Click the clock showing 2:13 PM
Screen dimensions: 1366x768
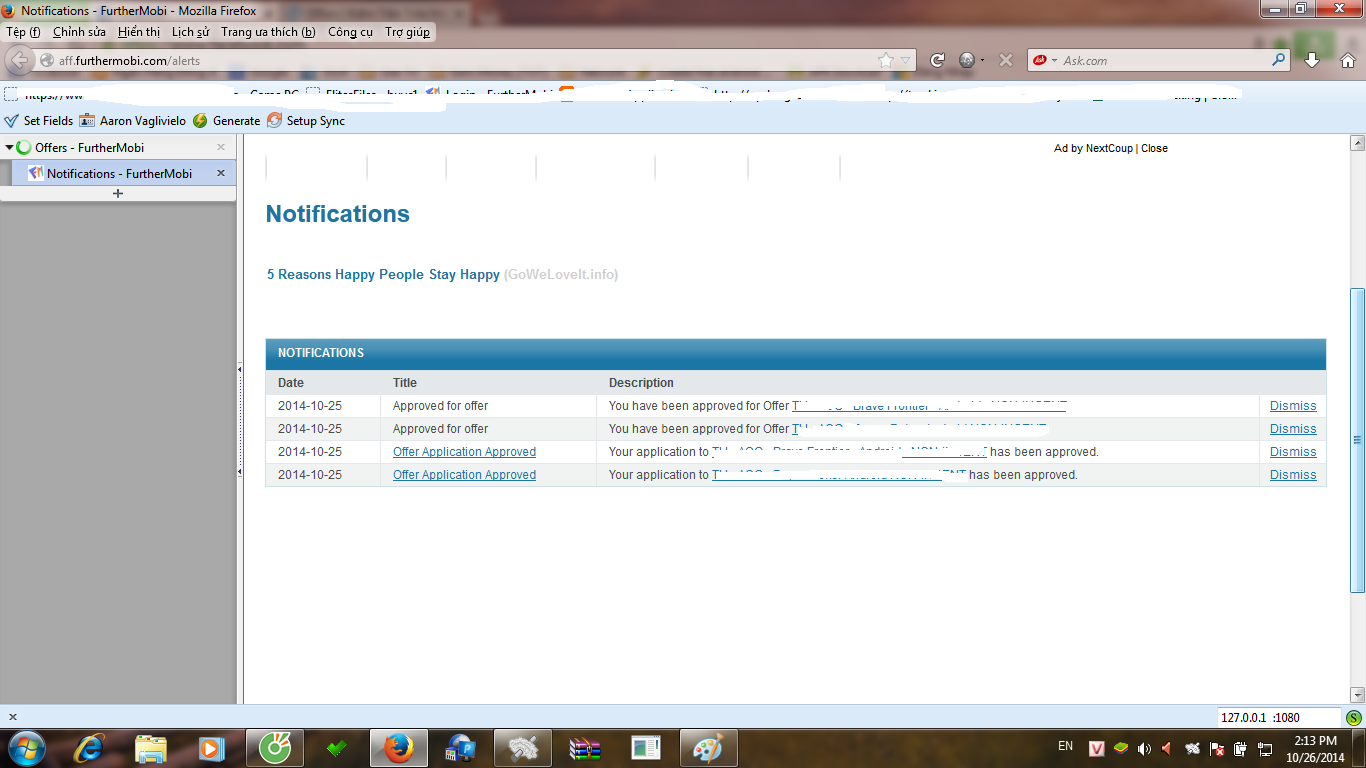pos(1315,741)
